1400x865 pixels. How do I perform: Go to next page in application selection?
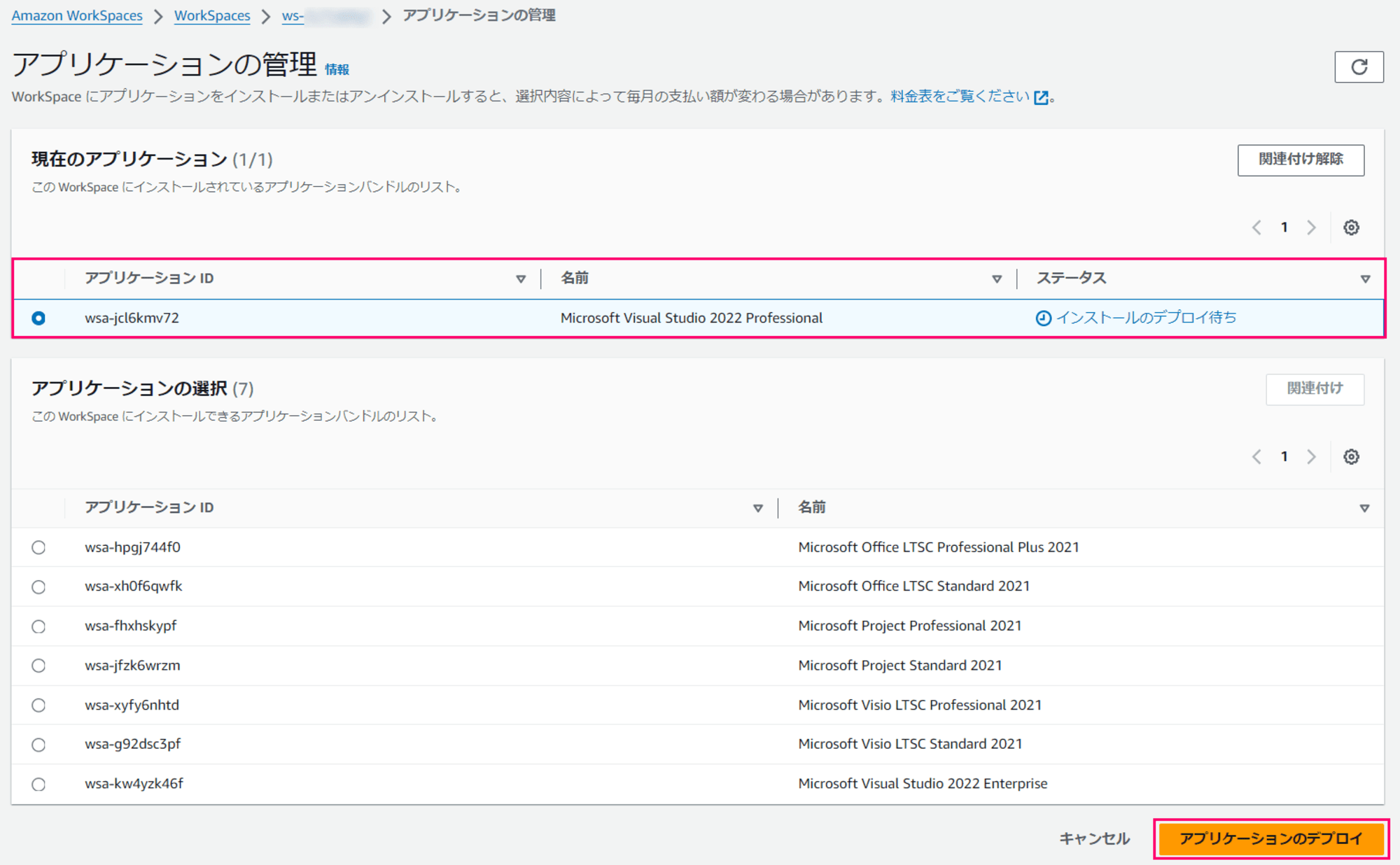pyautogui.click(x=1311, y=457)
